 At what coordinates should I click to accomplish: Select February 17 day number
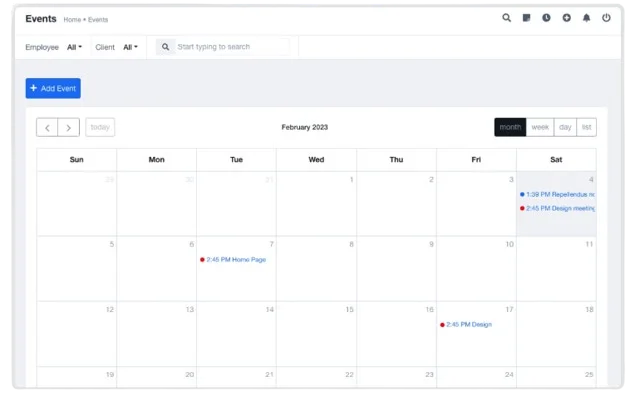point(509,310)
